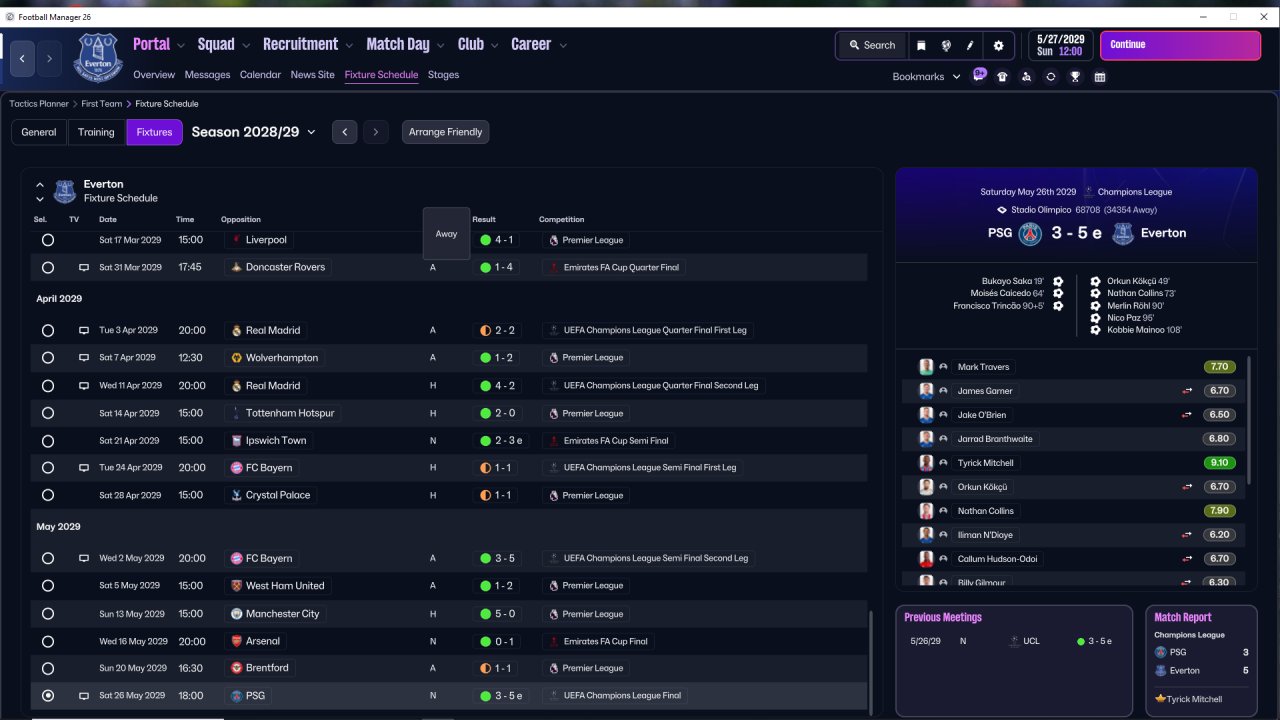Select the Arsenal fixture radio button
This screenshot has width=1280, height=720.
[x=48, y=641]
